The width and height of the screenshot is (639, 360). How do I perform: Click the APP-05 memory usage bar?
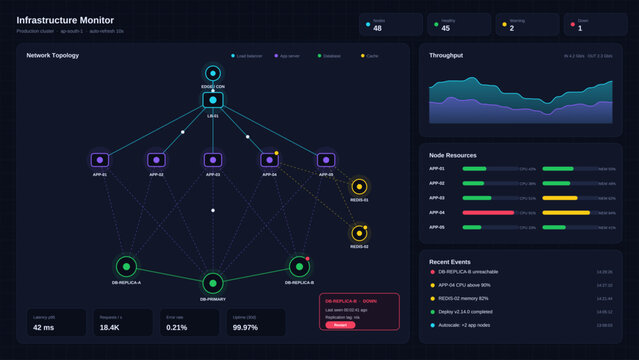coord(570,227)
